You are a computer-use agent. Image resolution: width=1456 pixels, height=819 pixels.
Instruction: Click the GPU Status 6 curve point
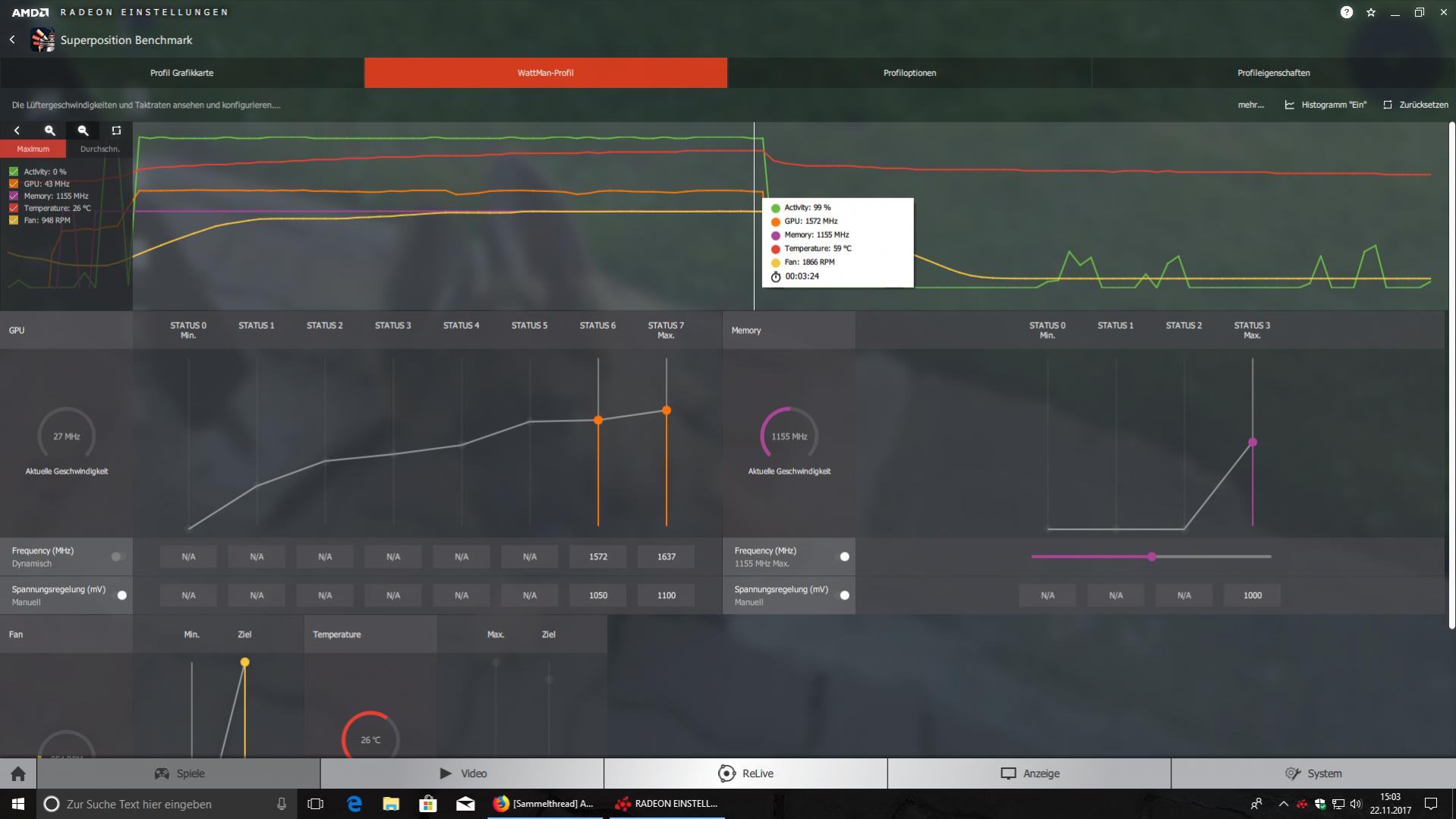click(598, 420)
